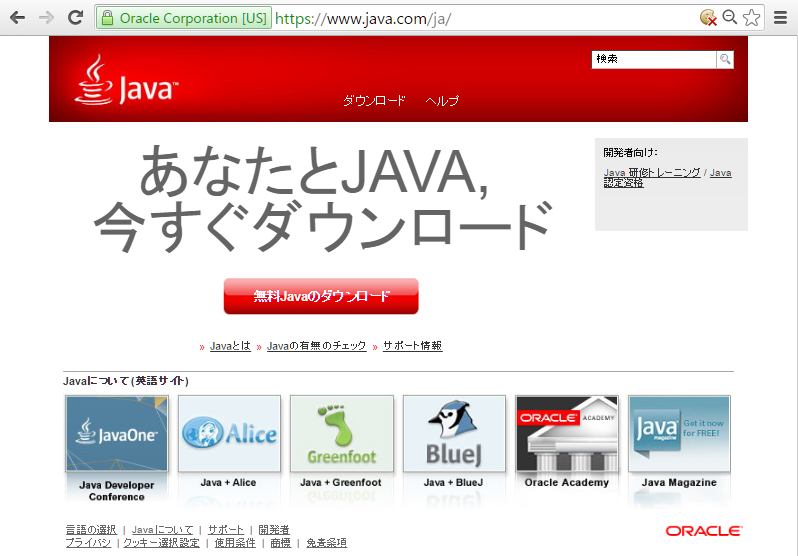Open サポート footer link
The width and height of the screenshot is (798, 556).
click(225, 530)
